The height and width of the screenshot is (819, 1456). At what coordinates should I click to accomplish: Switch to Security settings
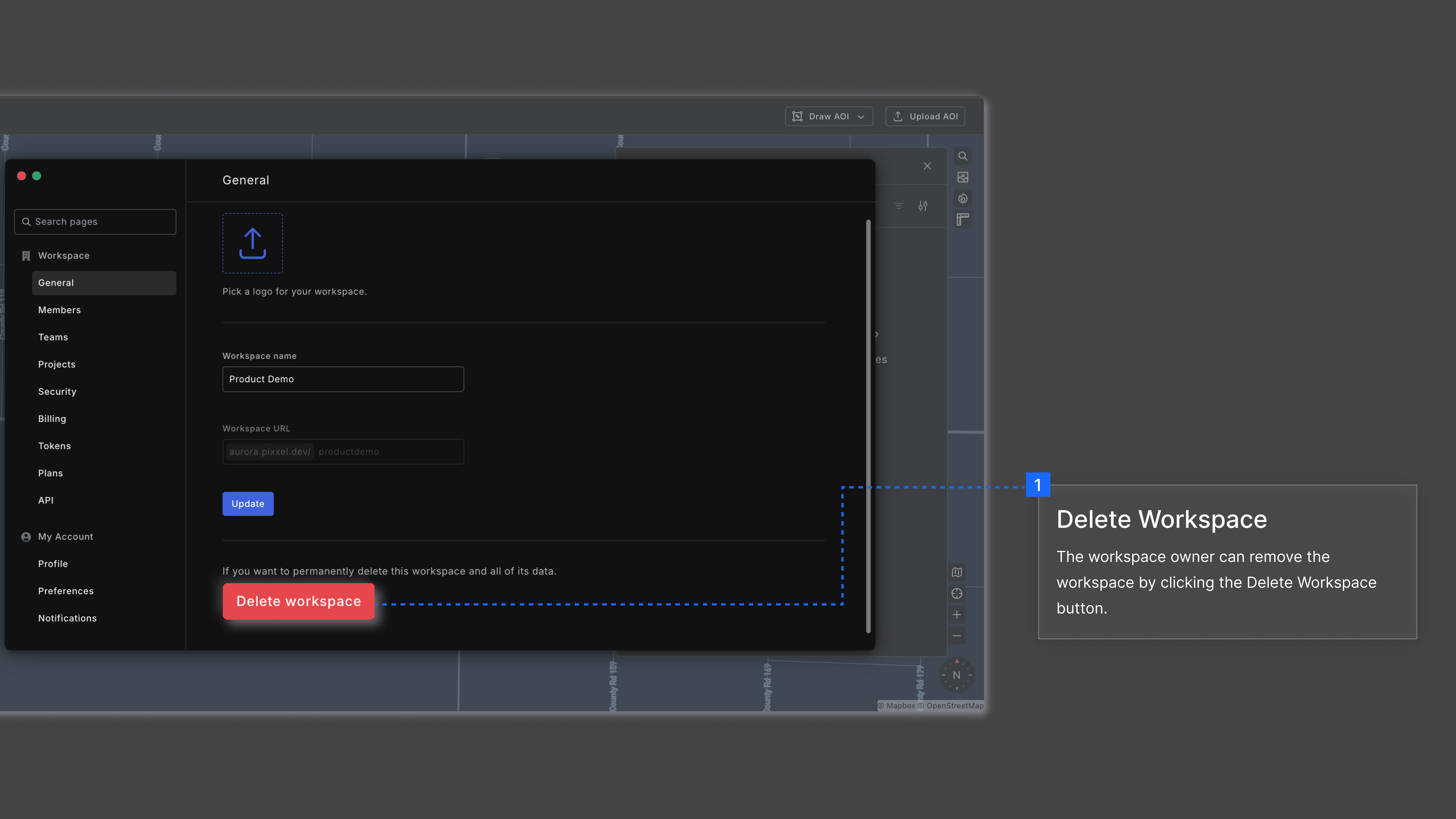[x=57, y=392]
